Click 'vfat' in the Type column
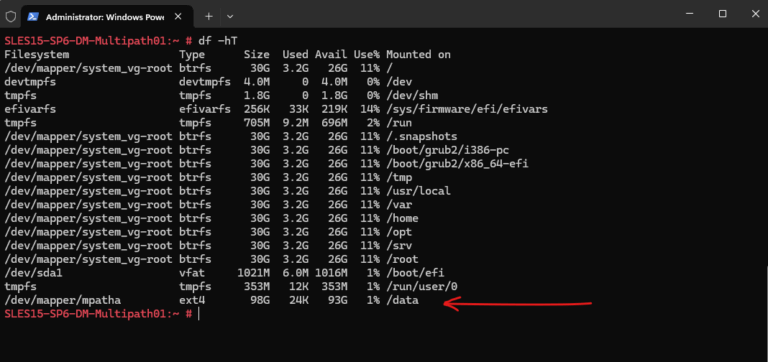Screen dimensions: 768x362 coord(192,273)
